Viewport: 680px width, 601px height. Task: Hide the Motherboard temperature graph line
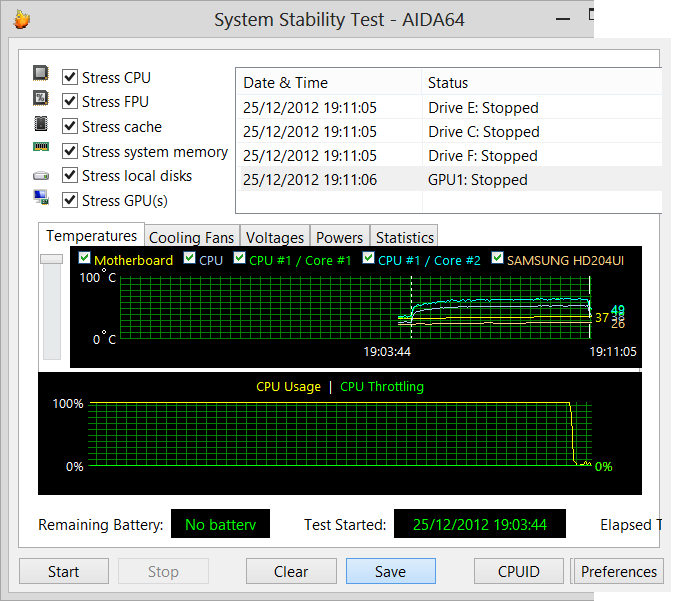85,259
